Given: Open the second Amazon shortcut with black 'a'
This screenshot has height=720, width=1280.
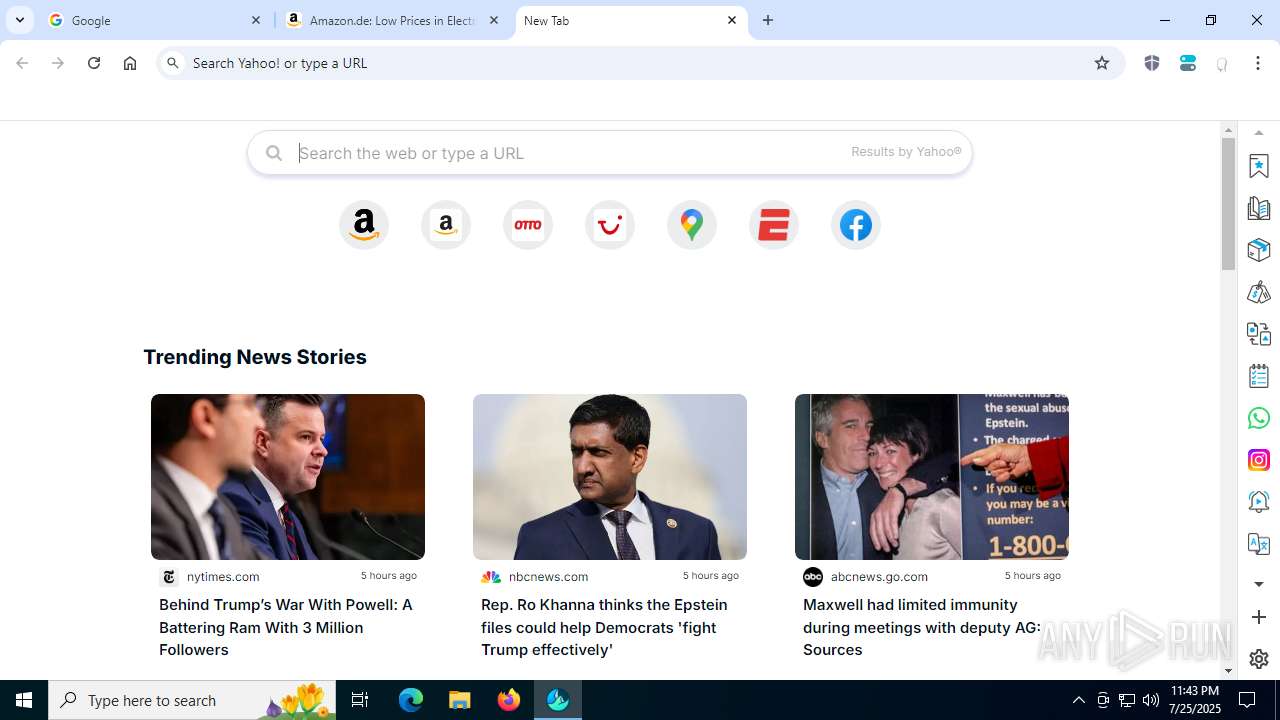Looking at the screenshot, I should tap(446, 225).
